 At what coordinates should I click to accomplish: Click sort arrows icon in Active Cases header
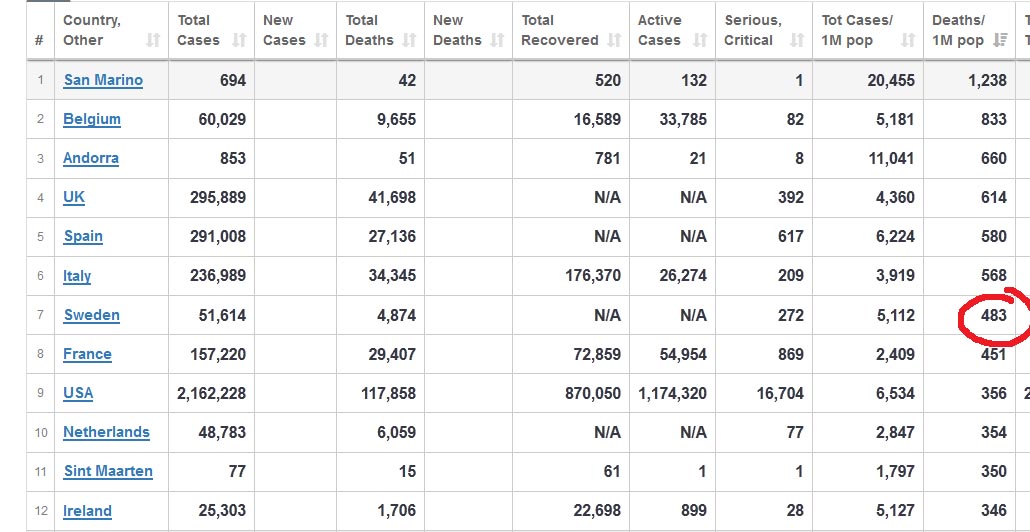pos(700,40)
